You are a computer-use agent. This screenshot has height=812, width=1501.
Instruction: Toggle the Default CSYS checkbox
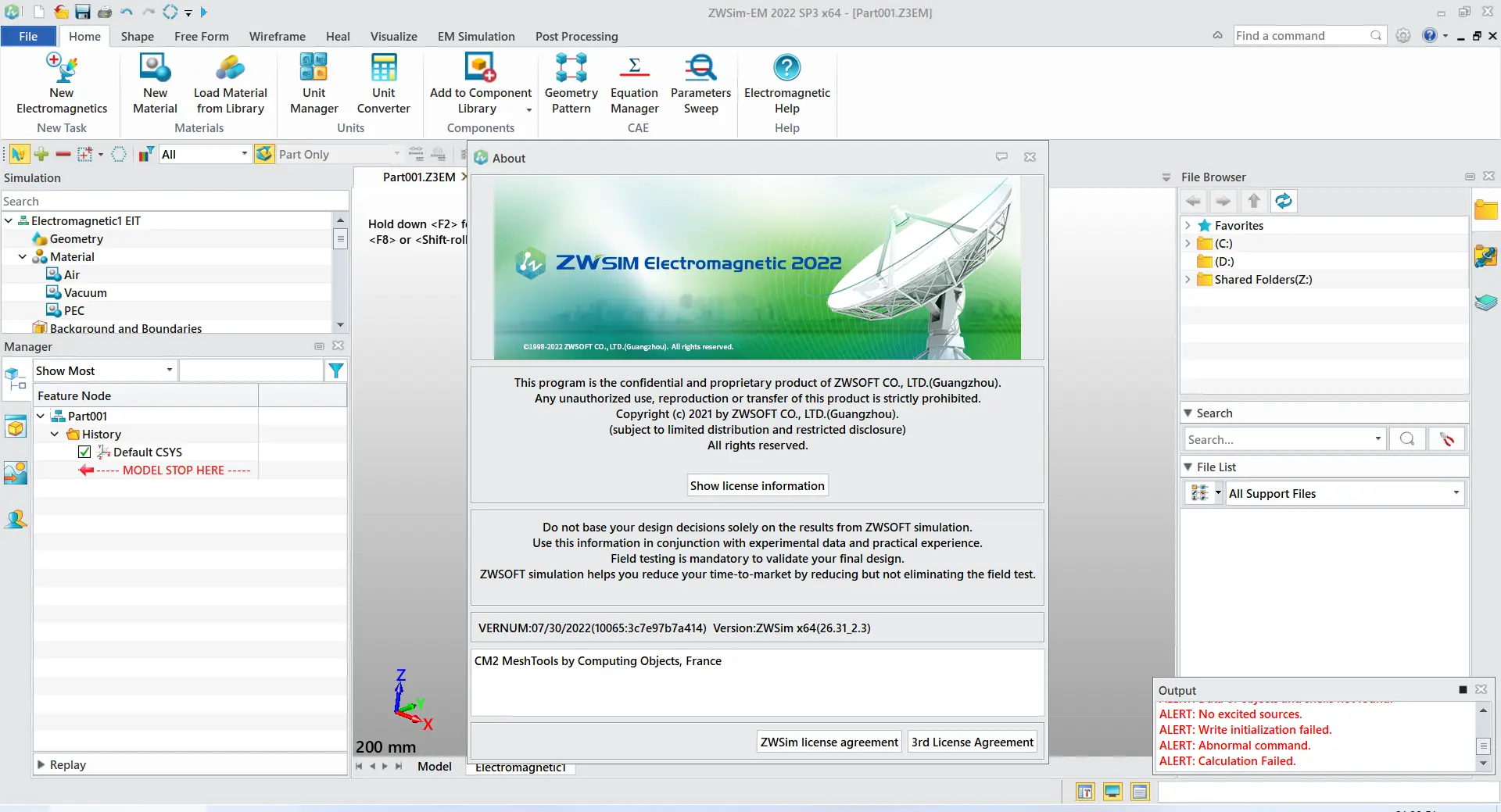tap(84, 452)
